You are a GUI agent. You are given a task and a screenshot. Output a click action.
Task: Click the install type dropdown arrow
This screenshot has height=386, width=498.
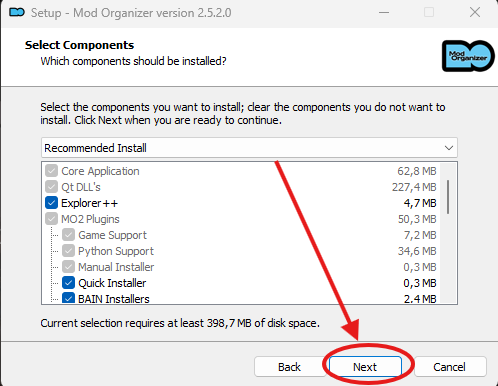click(x=449, y=148)
